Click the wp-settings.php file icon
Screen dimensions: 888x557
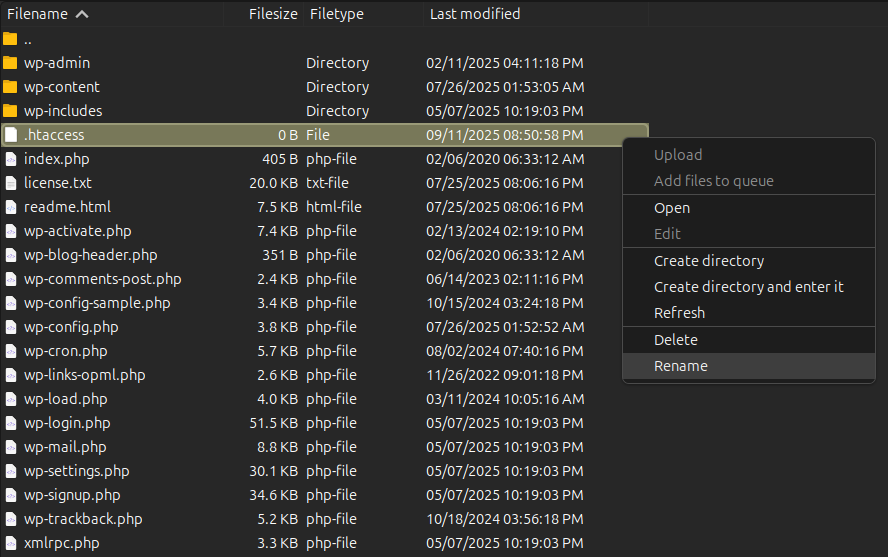point(11,471)
